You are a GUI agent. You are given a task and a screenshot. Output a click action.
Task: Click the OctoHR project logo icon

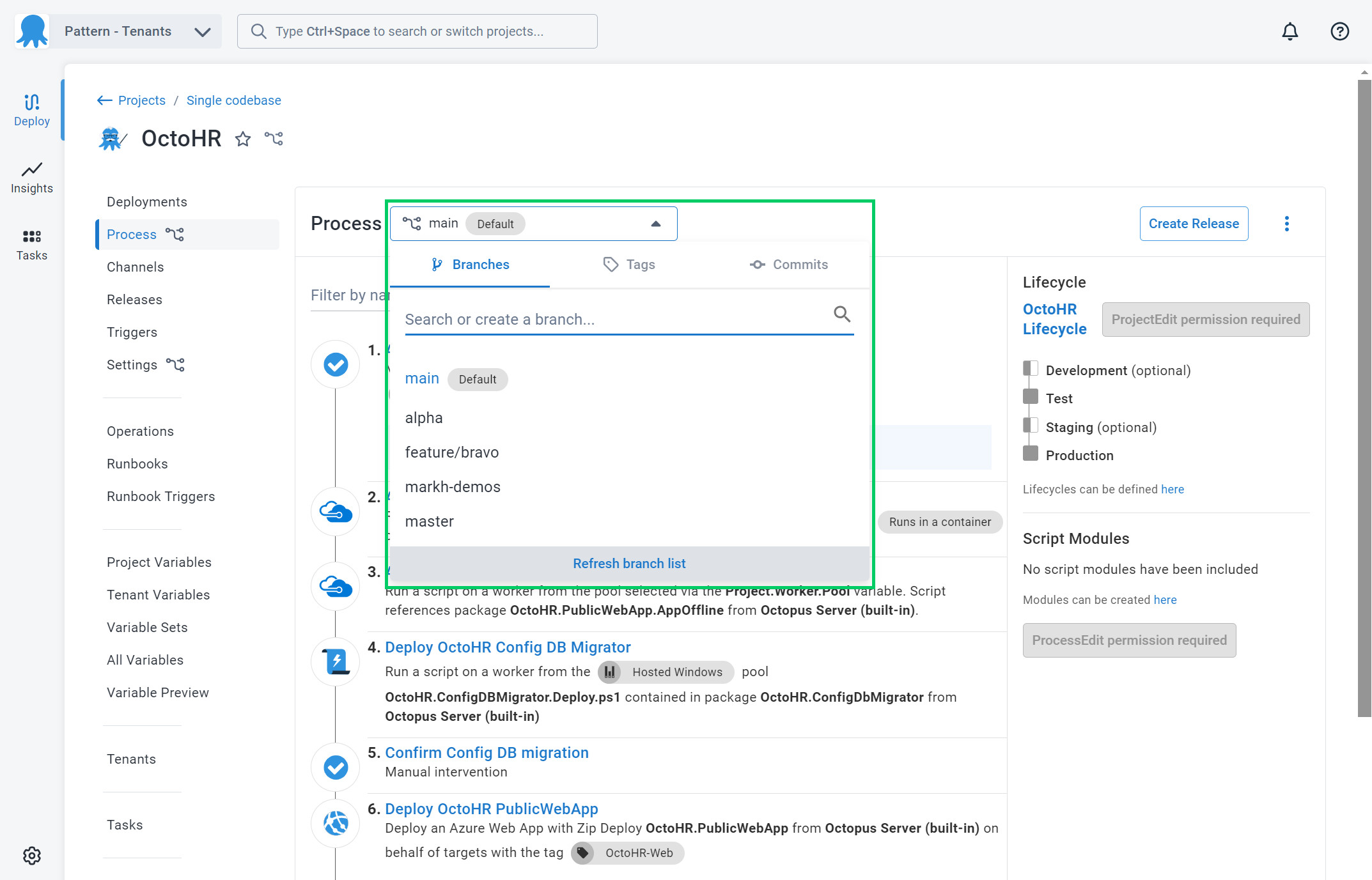(x=112, y=139)
